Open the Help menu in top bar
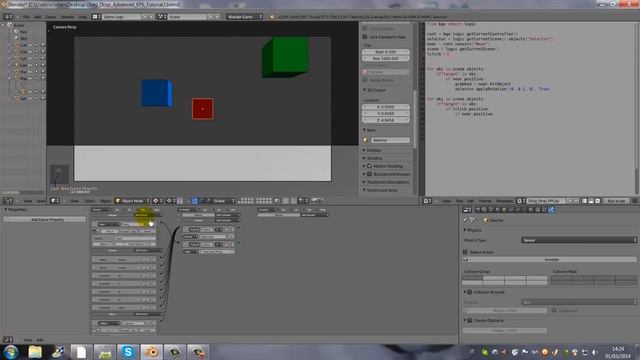The image size is (640, 360). pyautogui.click(x=82, y=17)
